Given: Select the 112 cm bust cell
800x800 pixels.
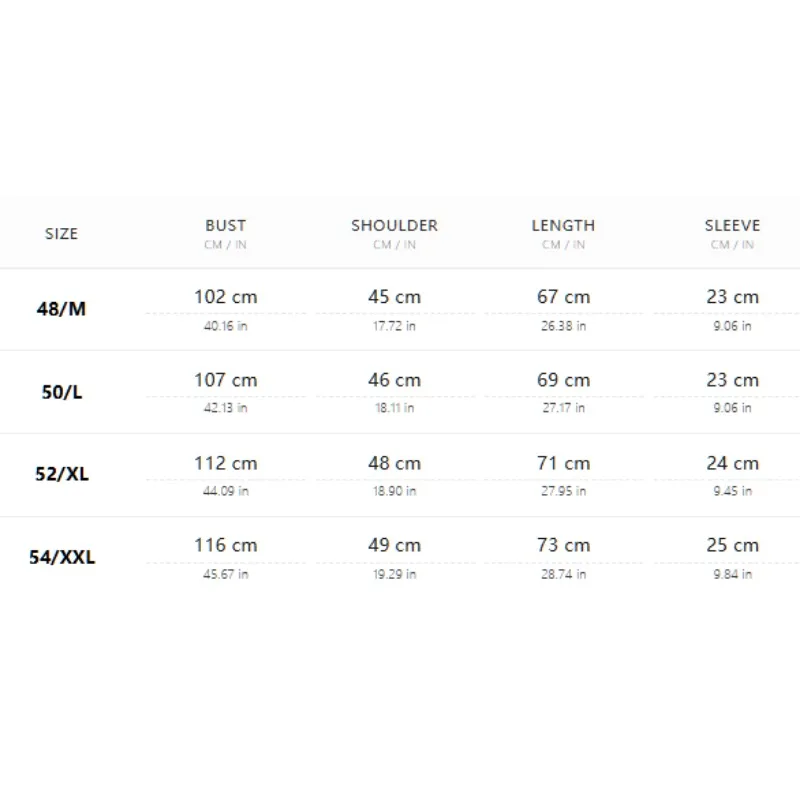Looking at the screenshot, I should (226, 463).
